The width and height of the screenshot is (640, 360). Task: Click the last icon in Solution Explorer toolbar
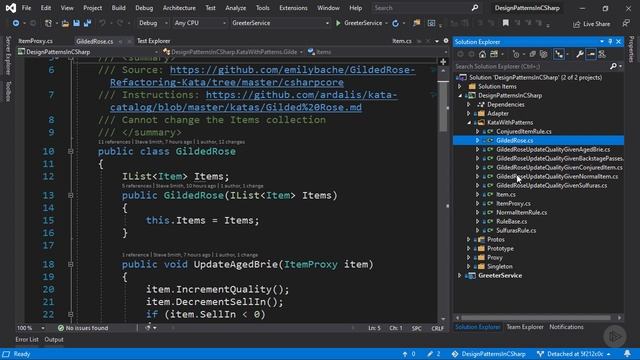(602, 54)
